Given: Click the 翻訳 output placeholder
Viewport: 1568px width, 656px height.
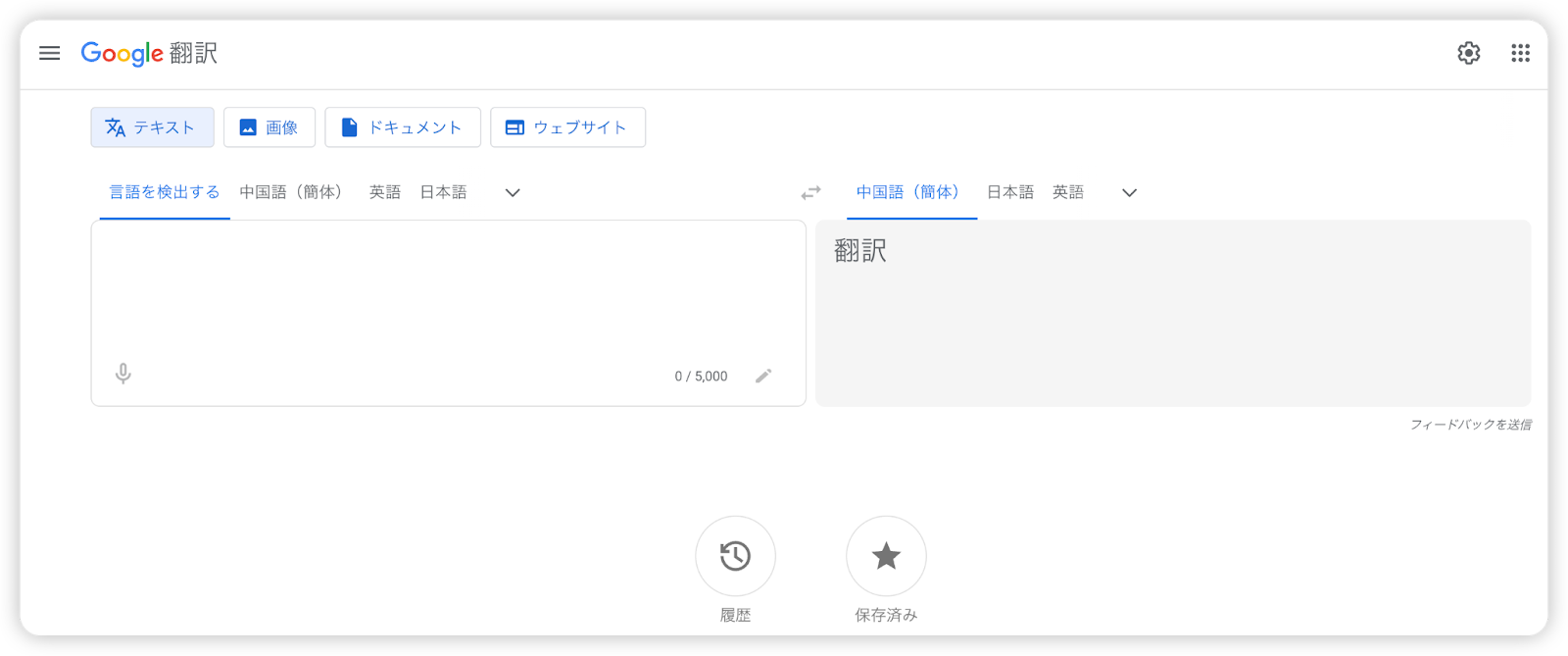Looking at the screenshot, I should tap(860, 251).
